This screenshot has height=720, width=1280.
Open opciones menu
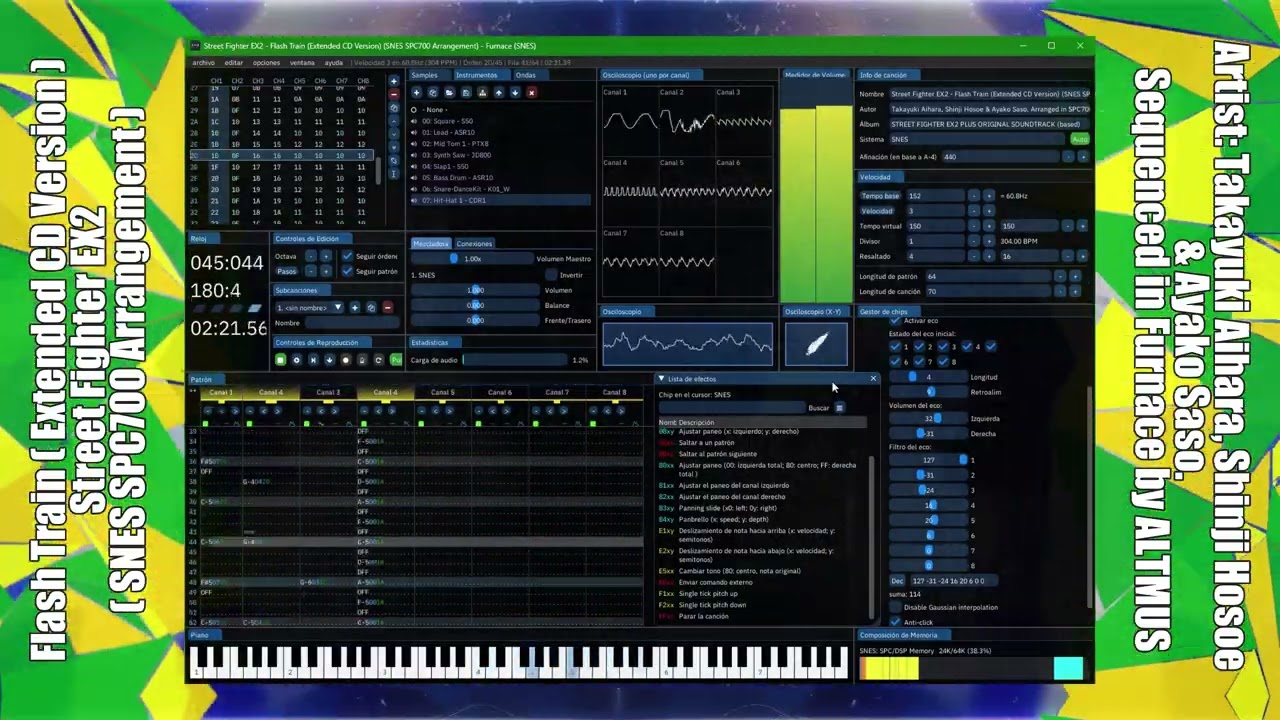click(x=266, y=62)
